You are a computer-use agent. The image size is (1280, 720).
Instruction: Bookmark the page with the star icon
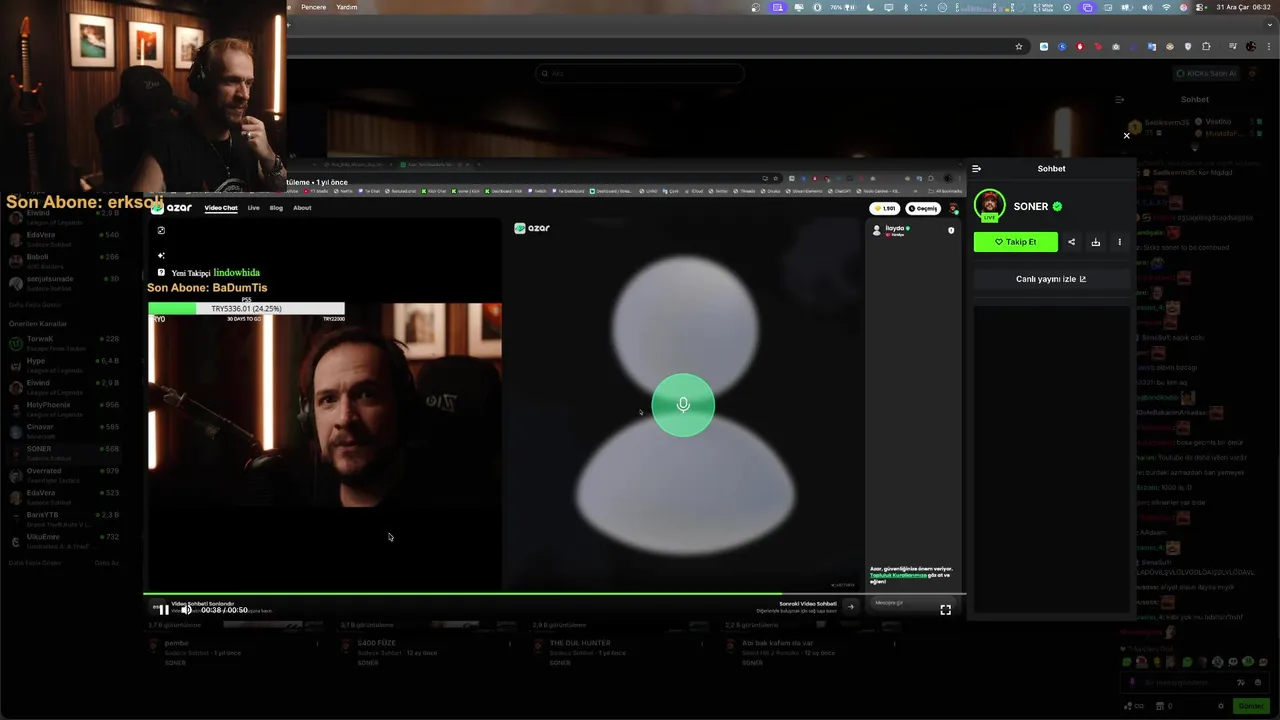click(x=1019, y=46)
